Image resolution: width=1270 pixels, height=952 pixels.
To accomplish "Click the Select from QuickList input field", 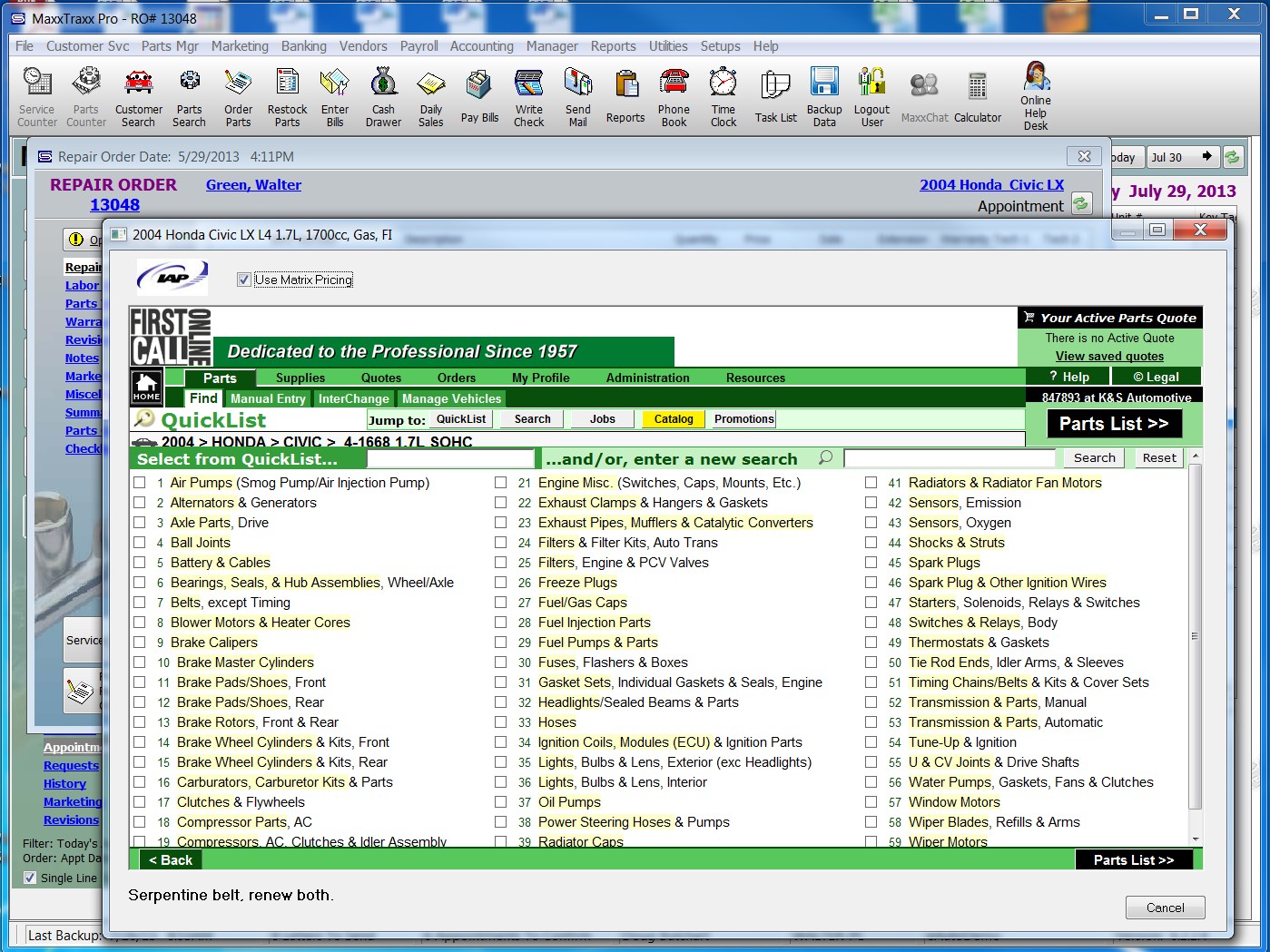I will tap(450, 458).
